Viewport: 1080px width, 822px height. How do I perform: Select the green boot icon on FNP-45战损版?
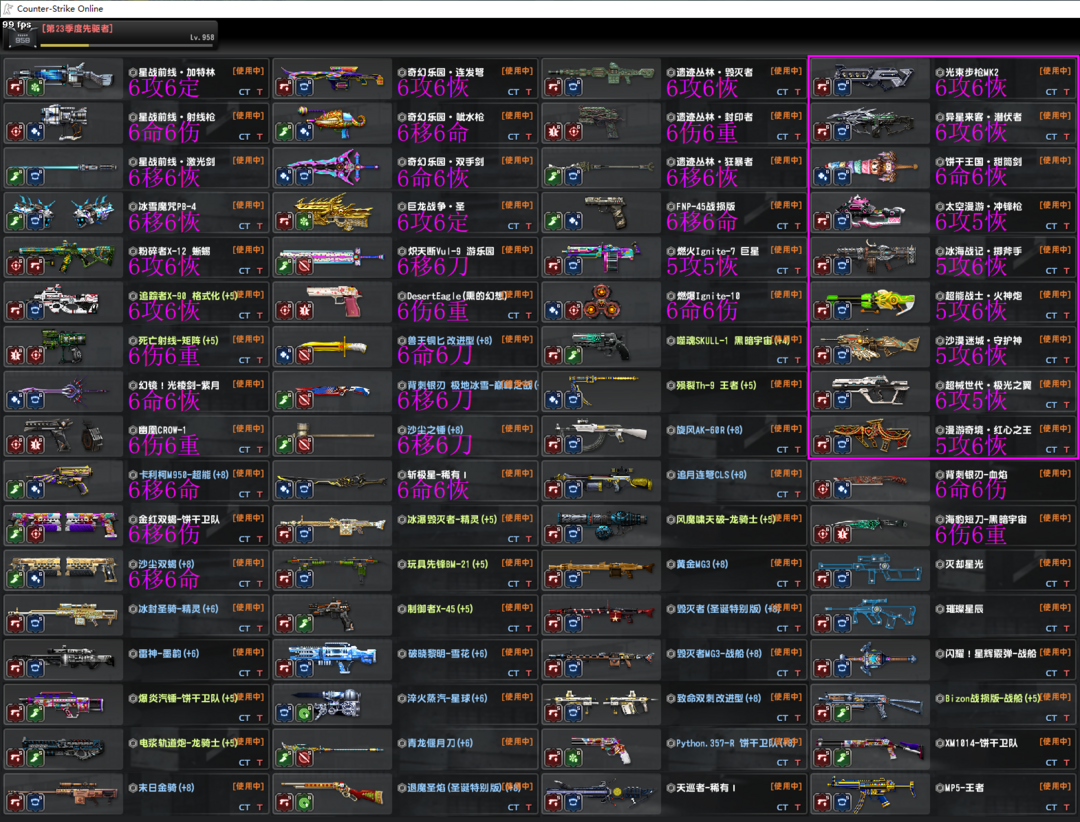(x=554, y=222)
